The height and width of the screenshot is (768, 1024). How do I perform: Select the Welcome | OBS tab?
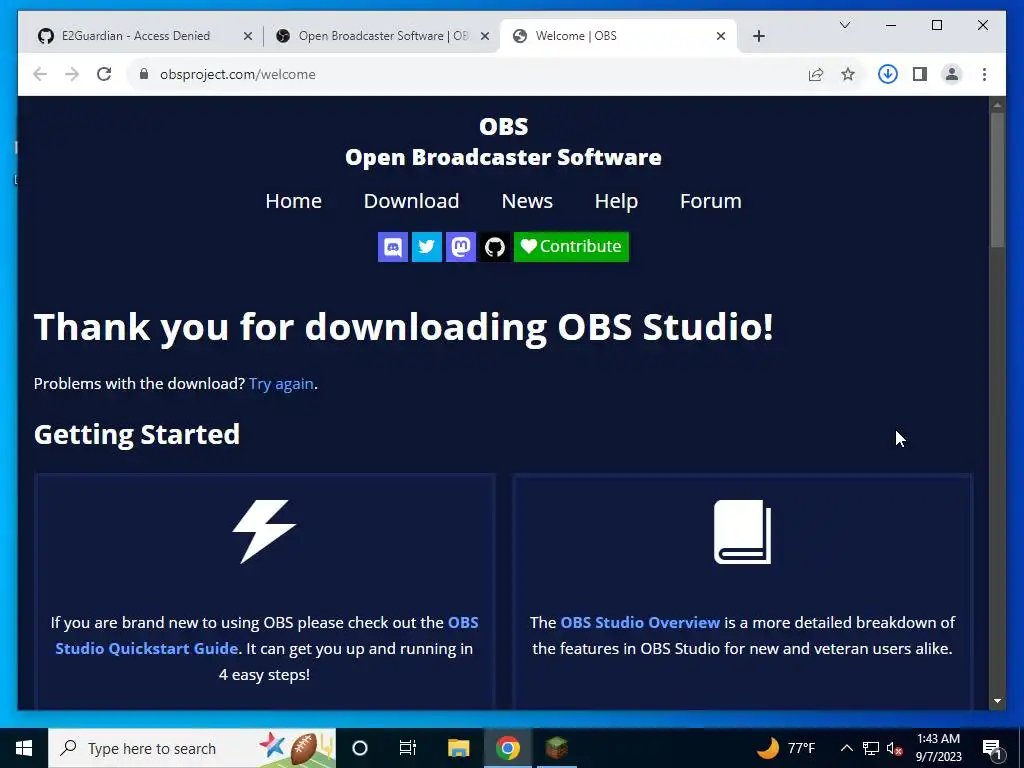pyautogui.click(x=617, y=36)
